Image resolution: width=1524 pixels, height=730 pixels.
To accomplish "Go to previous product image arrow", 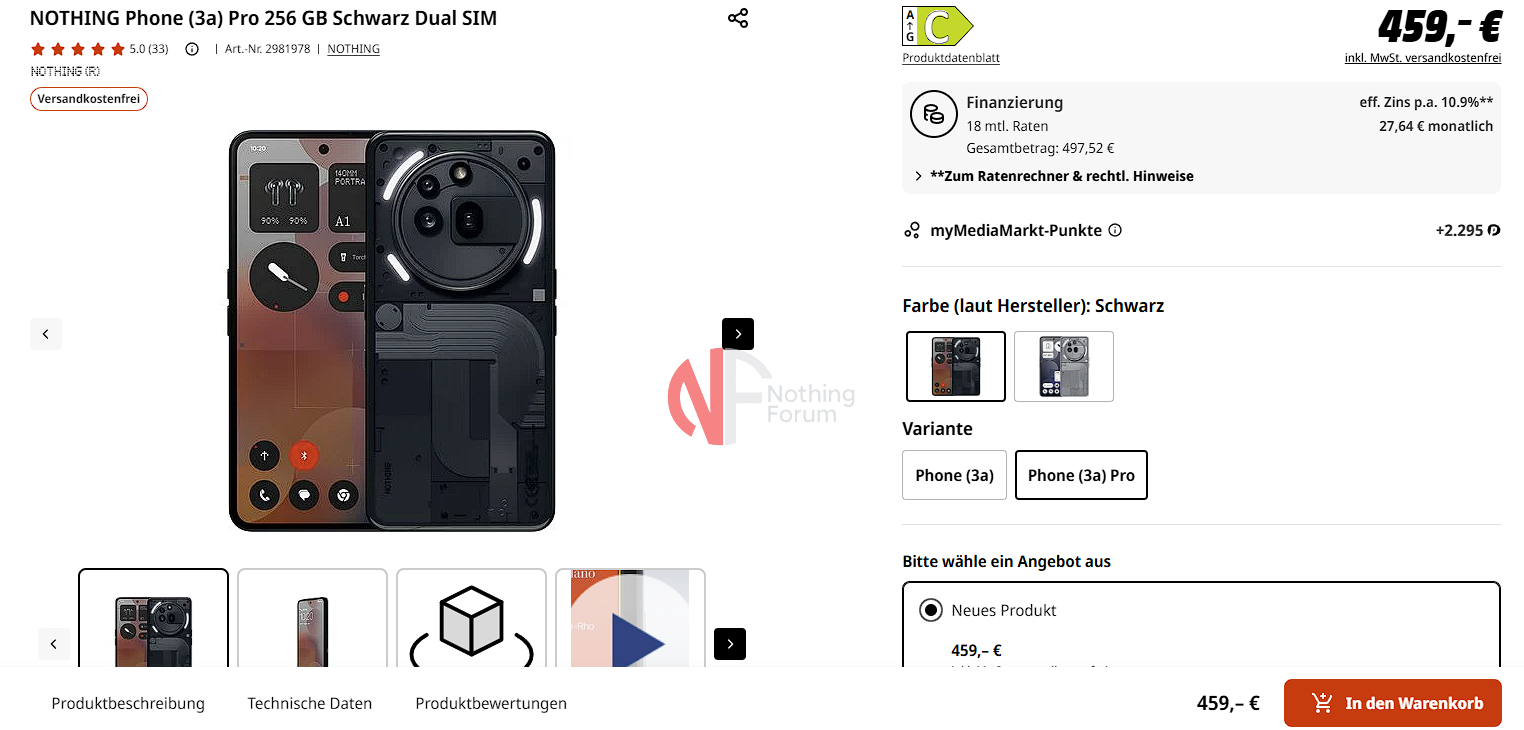I will (x=46, y=334).
